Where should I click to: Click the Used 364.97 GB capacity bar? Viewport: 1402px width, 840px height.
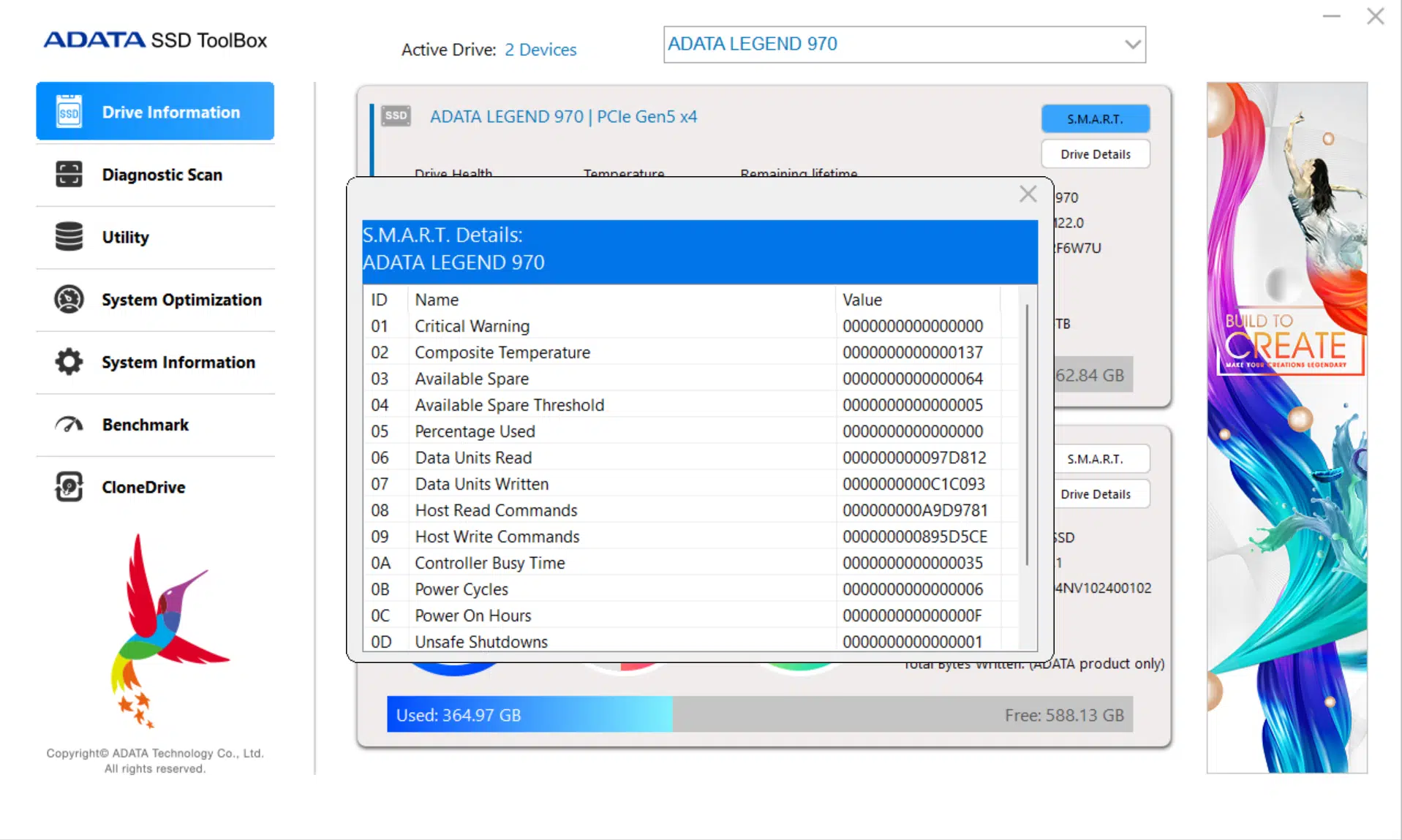pos(529,715)
